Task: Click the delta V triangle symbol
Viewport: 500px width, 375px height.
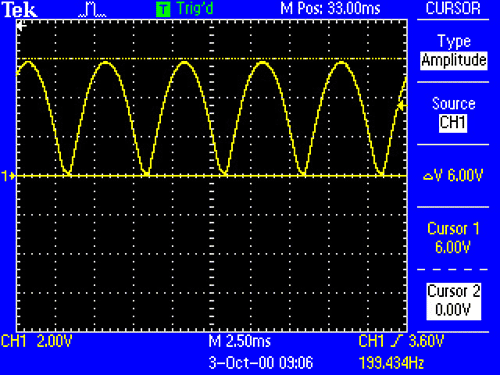Action: point(428,177)
